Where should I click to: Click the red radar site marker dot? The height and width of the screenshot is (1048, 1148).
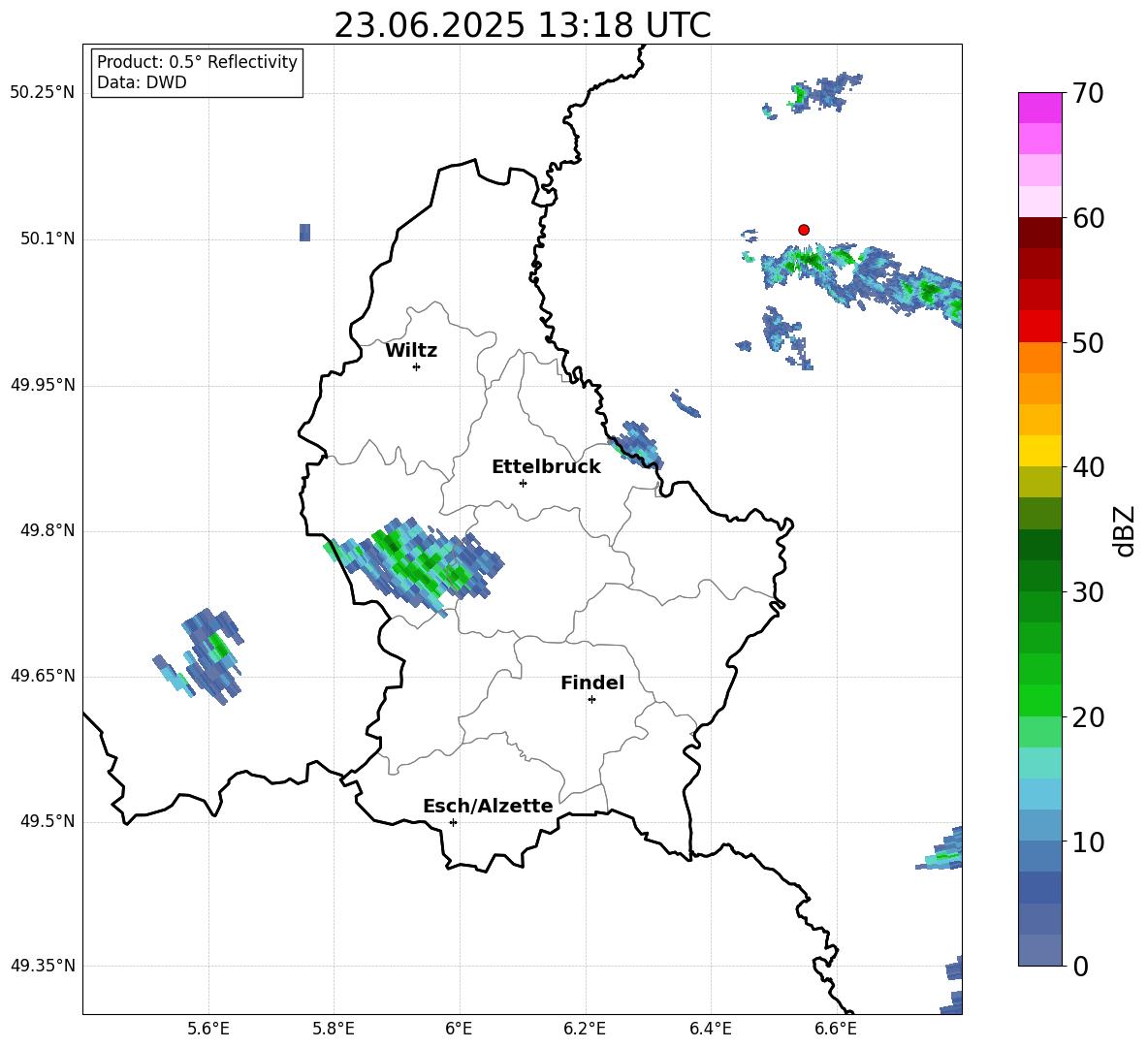(804, 230)
